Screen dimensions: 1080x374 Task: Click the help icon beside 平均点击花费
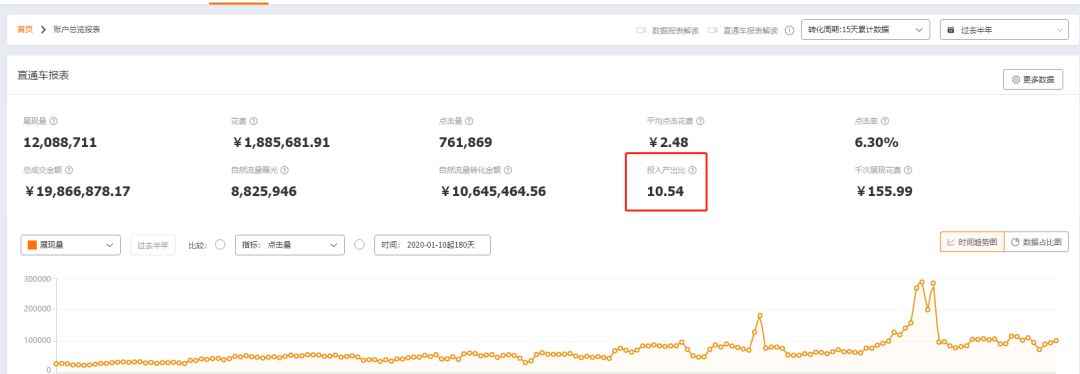(x=700, y=121)
